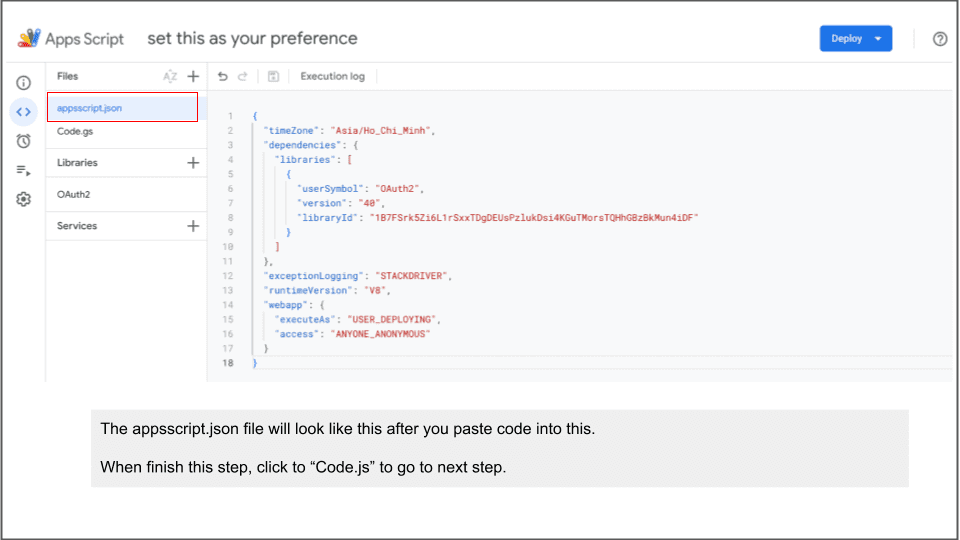
Task: Add a new file with plus icon
Action: (193, 76)
